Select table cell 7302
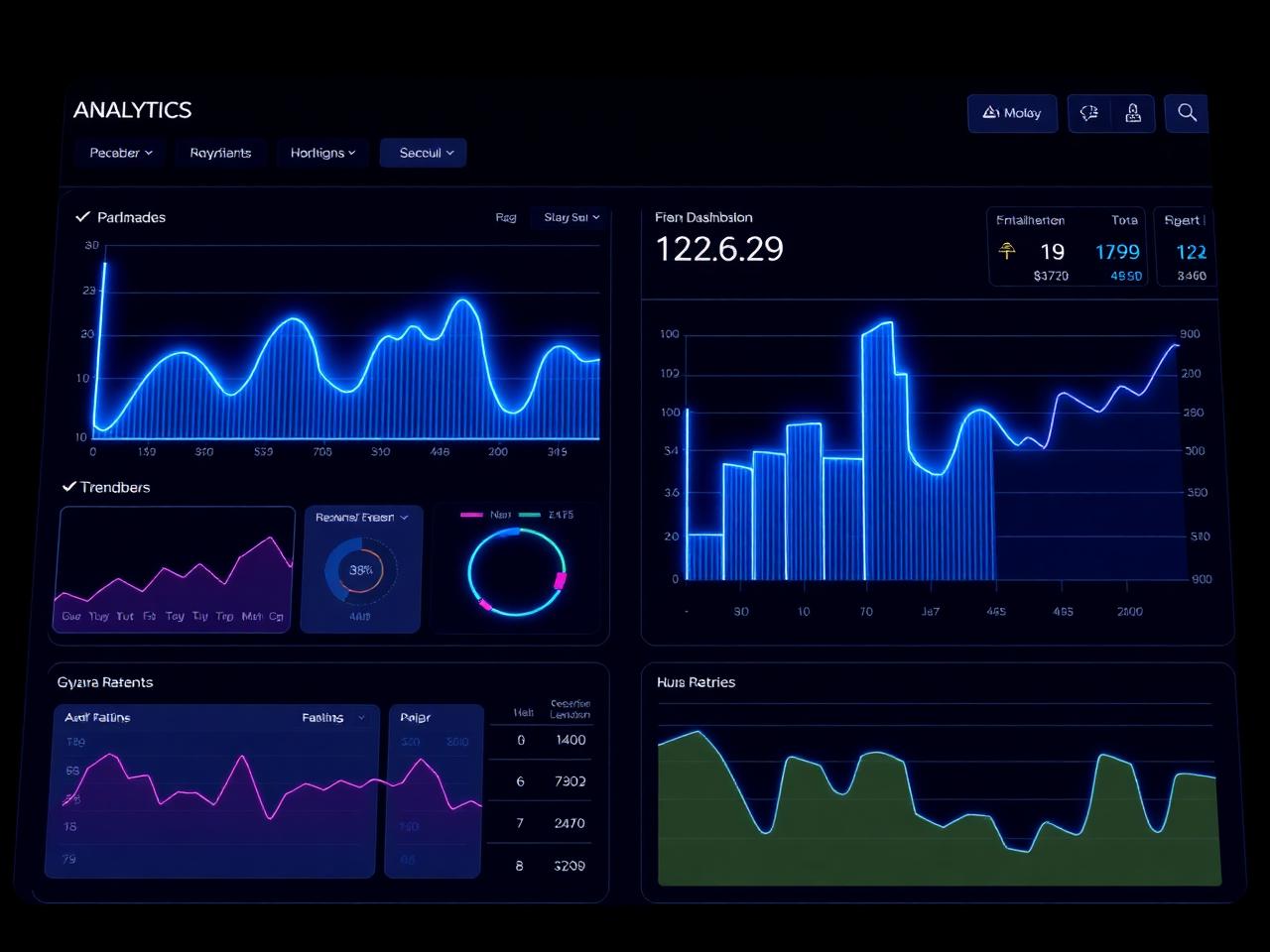 (x=571, y=781)
